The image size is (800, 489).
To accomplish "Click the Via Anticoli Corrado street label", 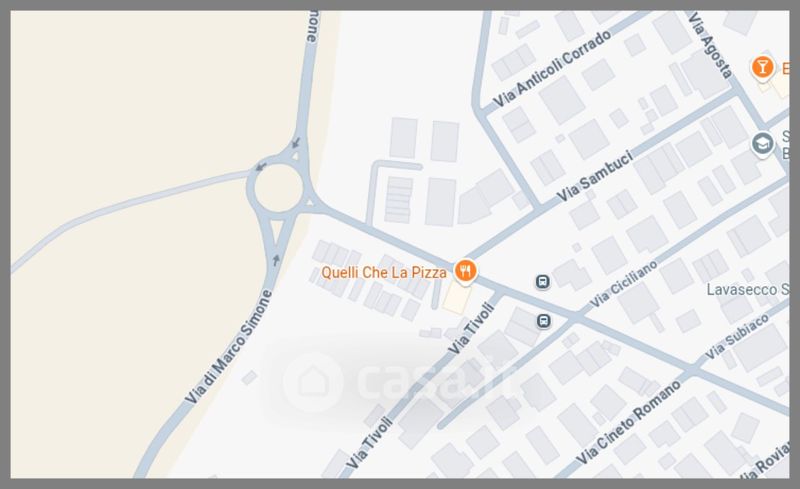I will (x=552, y=68).
